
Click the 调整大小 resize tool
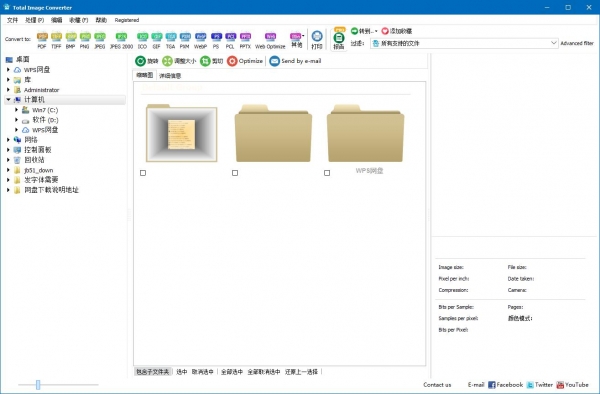[179, 61]
